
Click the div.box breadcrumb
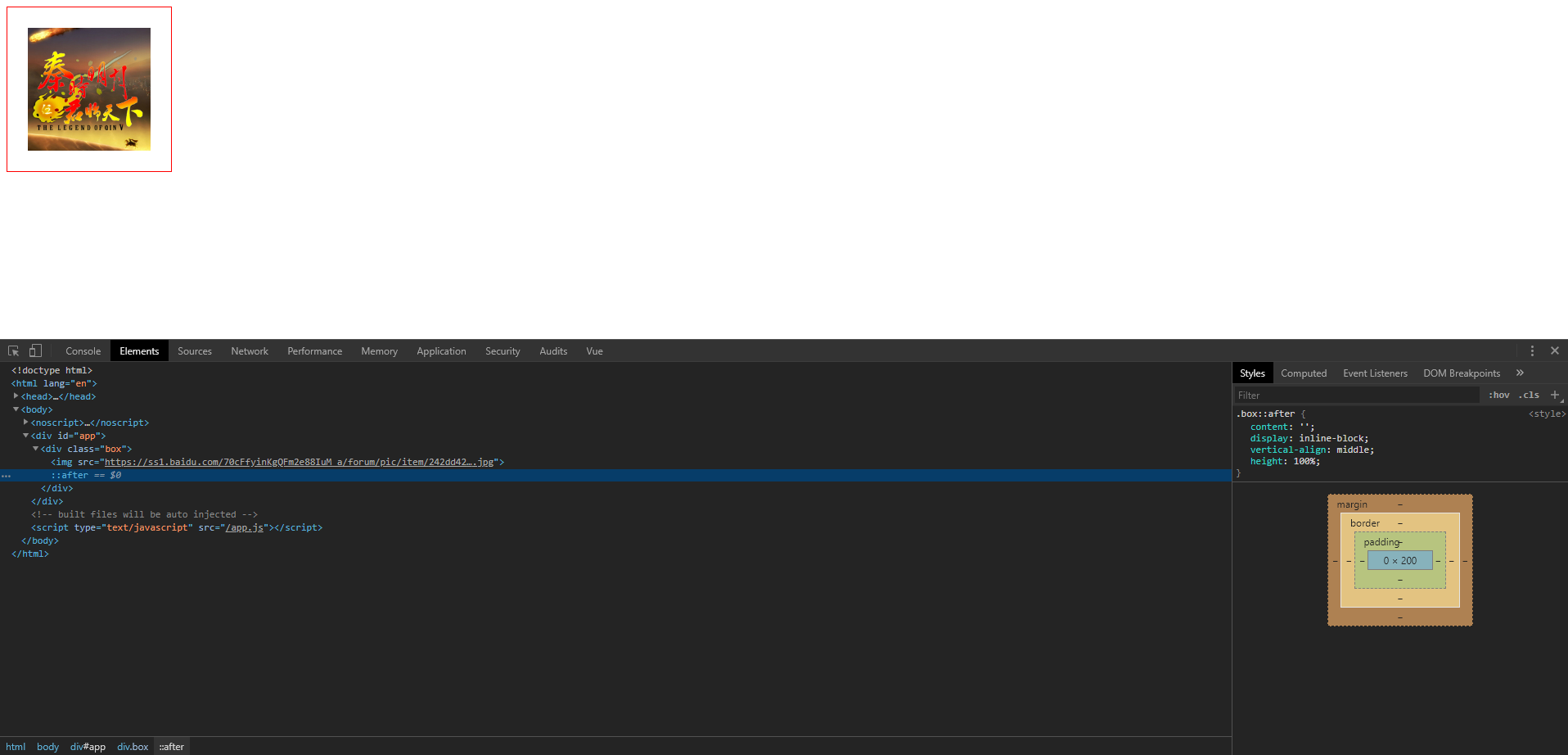click(133, 746)
